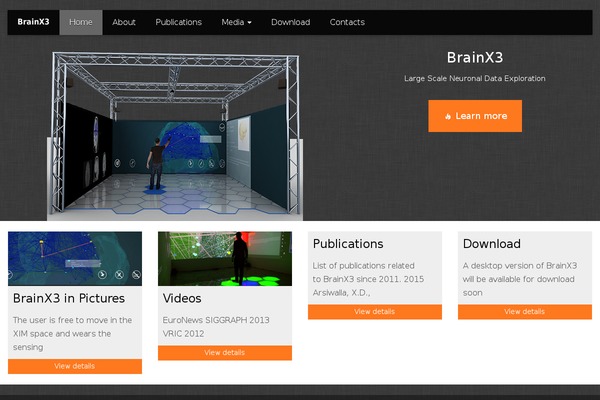This screenshot has height=400, width=600.
Task: Click the BrainX3 in Pictures heading
Action: tap(69, 298)
